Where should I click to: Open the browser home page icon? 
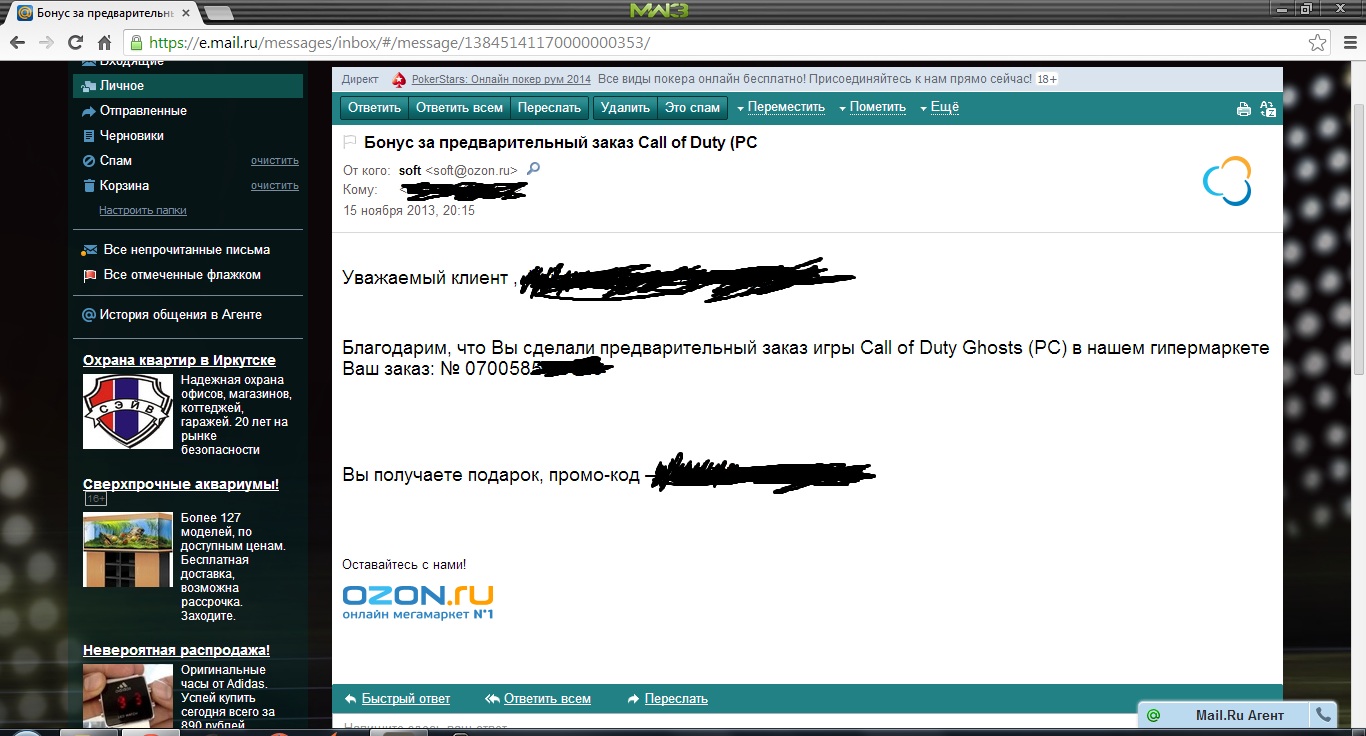click(104, 43)
